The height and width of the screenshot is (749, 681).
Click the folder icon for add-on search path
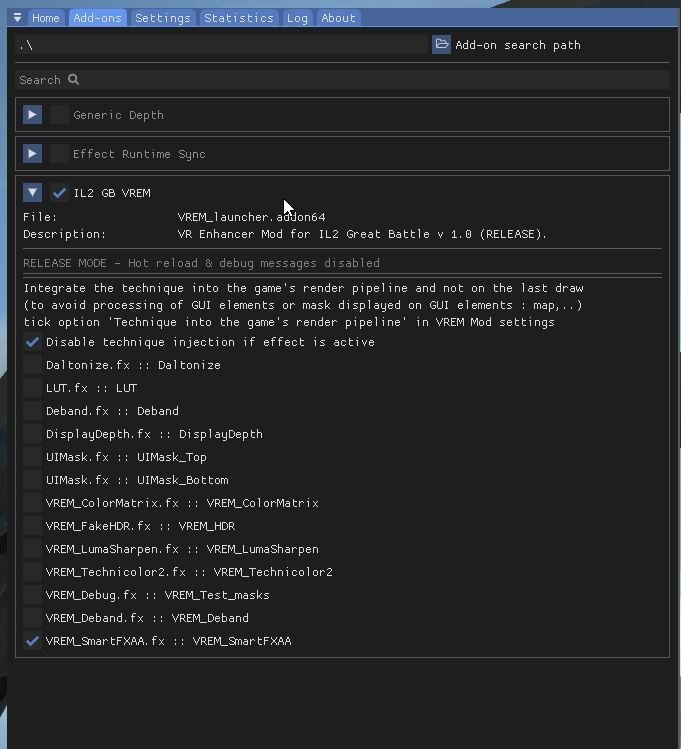pyautogui.click(x=441, y=45)
